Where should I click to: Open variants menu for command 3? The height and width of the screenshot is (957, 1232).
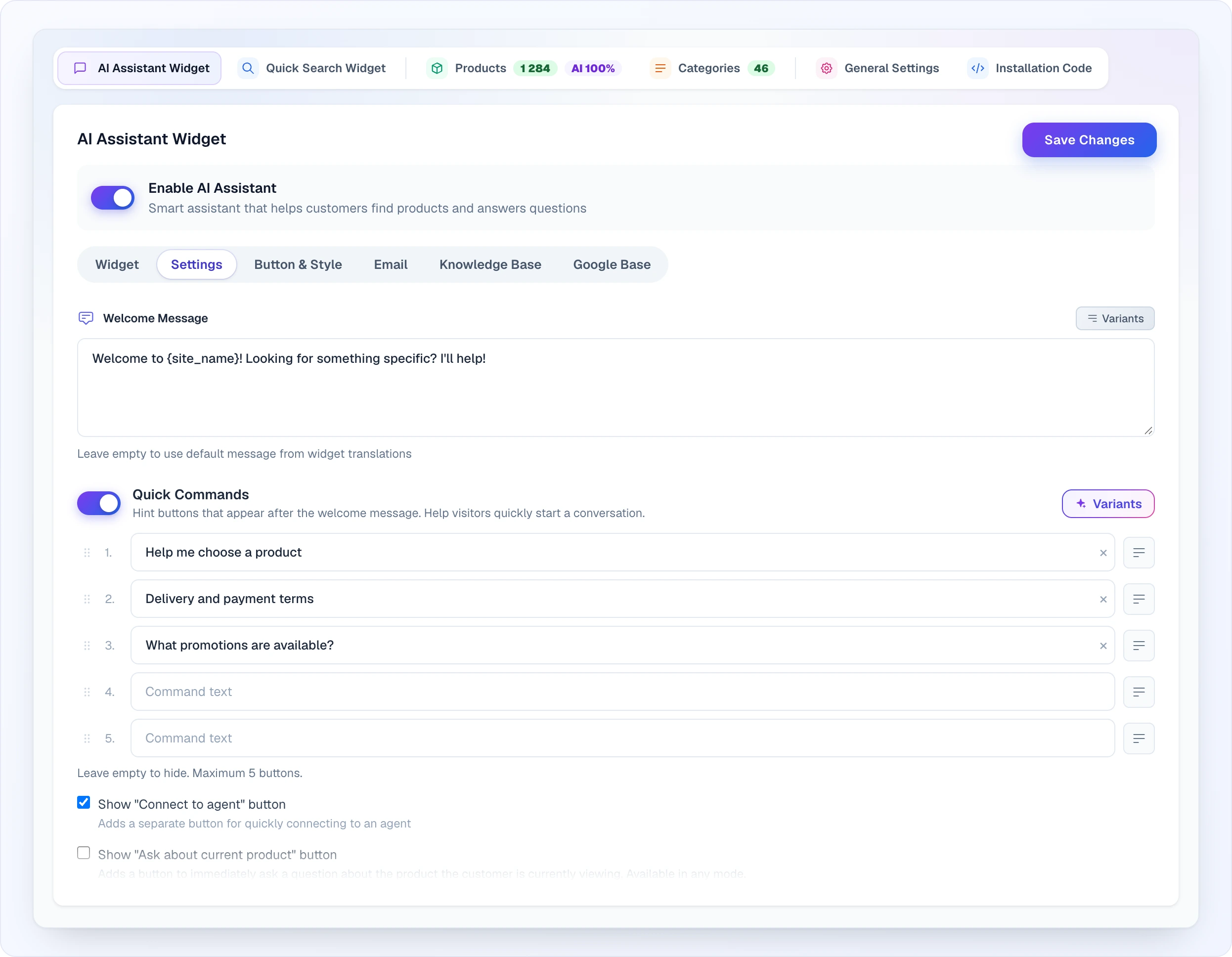click(1139, 646)
